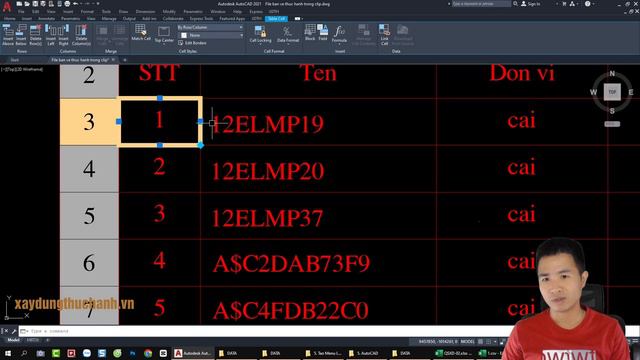This screenshot has height=360, width=640.
Task: Click the AutoCAD application menu logo
Action: (x=7, y=7)
